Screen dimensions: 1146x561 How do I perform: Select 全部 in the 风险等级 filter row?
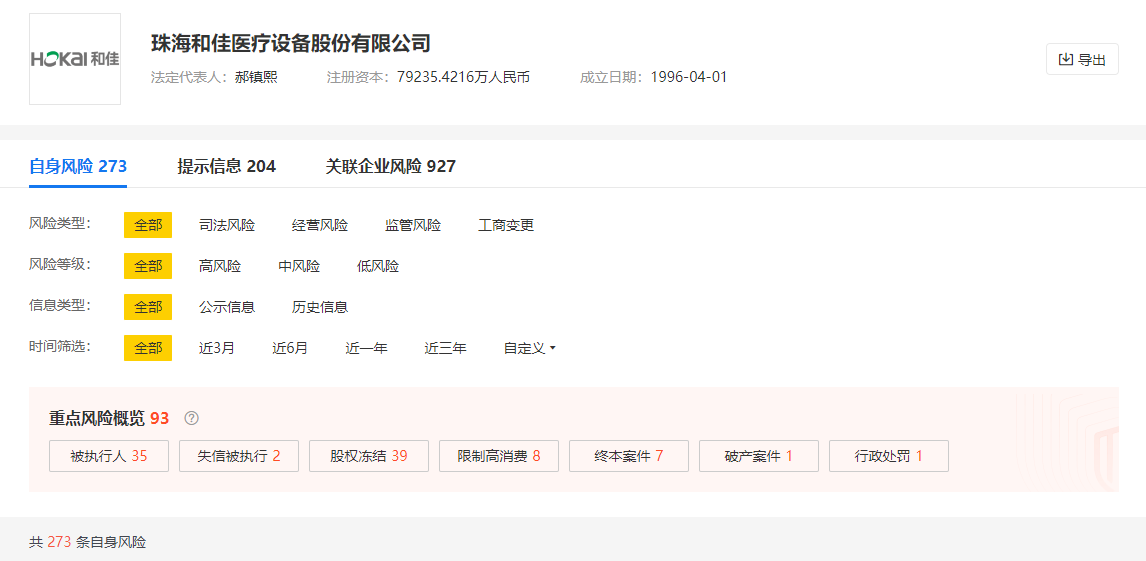148,266
